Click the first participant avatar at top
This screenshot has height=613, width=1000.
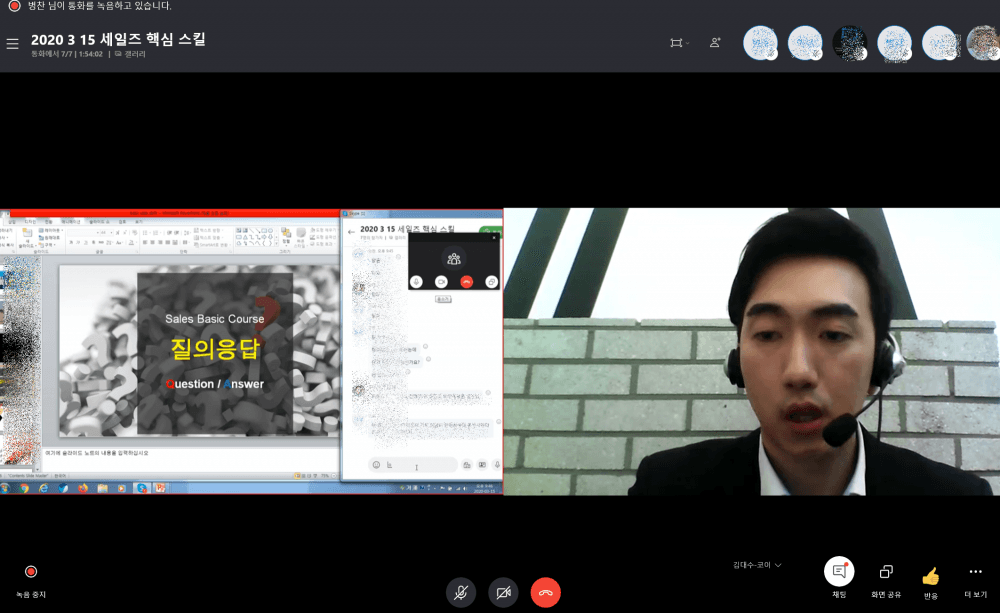point(760,43)
